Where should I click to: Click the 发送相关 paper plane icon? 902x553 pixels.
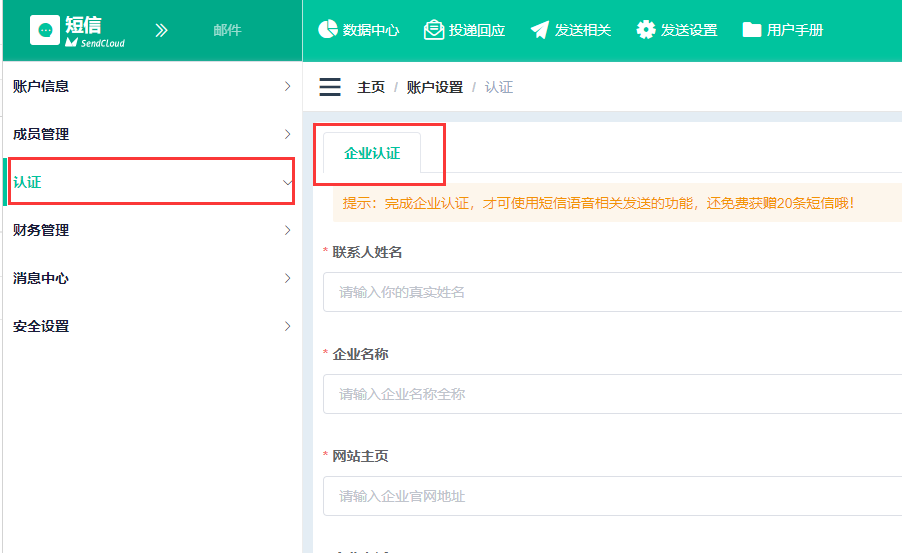(x=540, y=29)
